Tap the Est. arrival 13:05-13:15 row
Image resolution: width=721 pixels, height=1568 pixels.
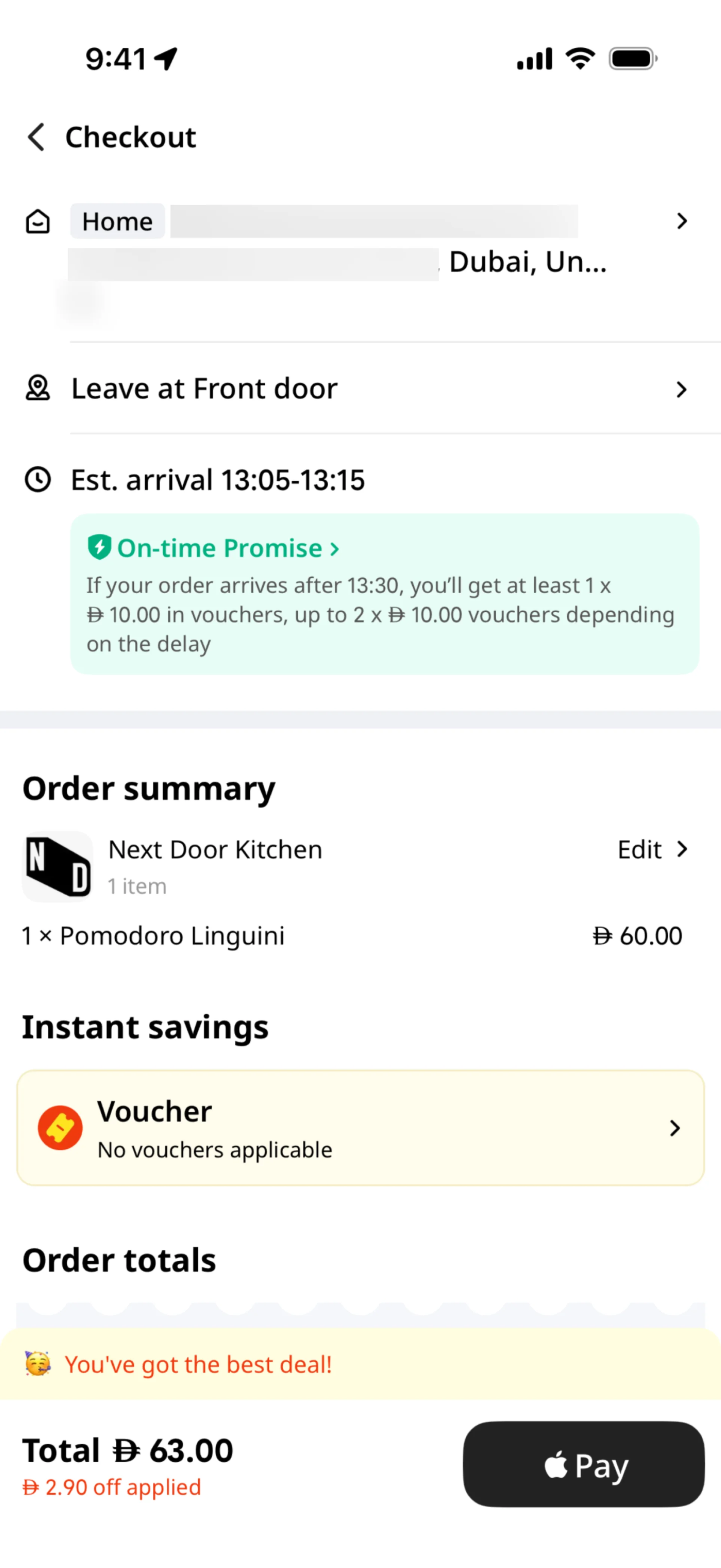218,480
